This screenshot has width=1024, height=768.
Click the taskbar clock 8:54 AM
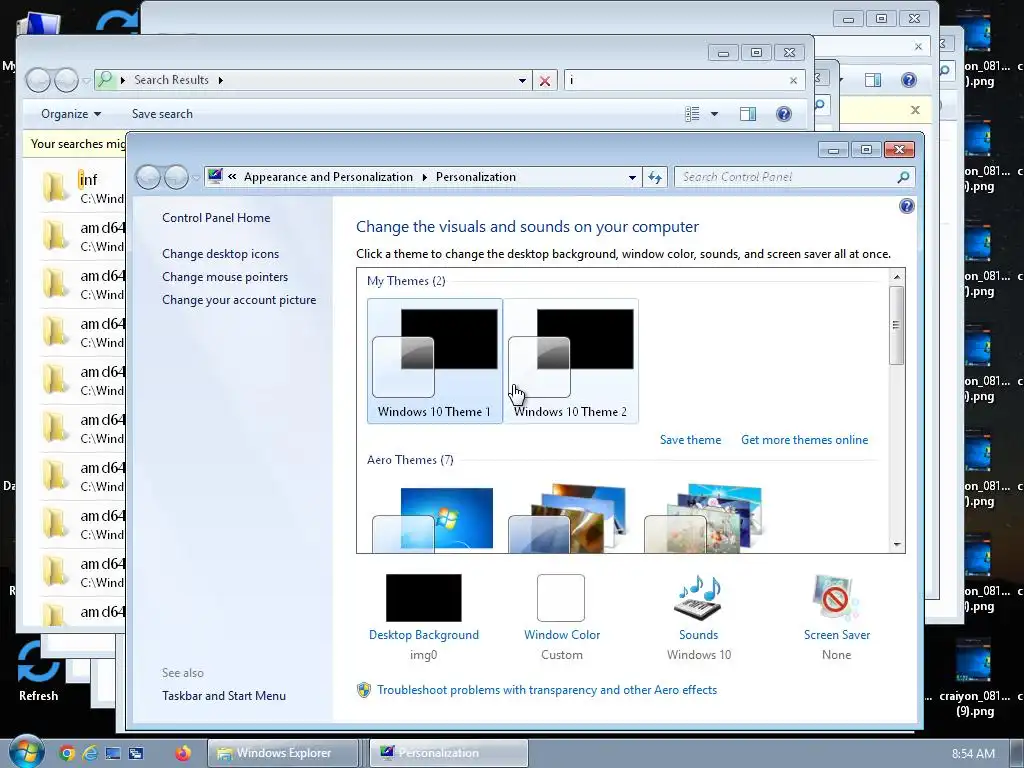coord(973,754)
